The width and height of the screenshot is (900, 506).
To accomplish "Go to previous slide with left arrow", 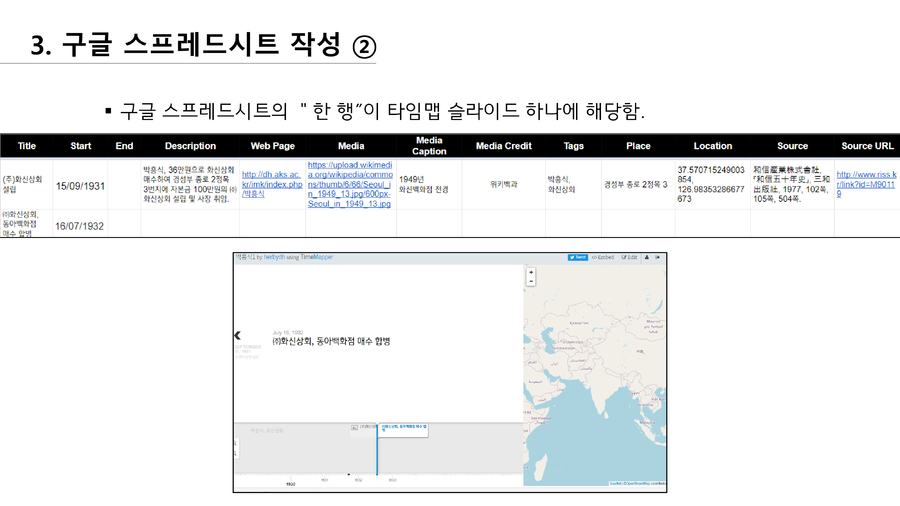I will point(238,335).
